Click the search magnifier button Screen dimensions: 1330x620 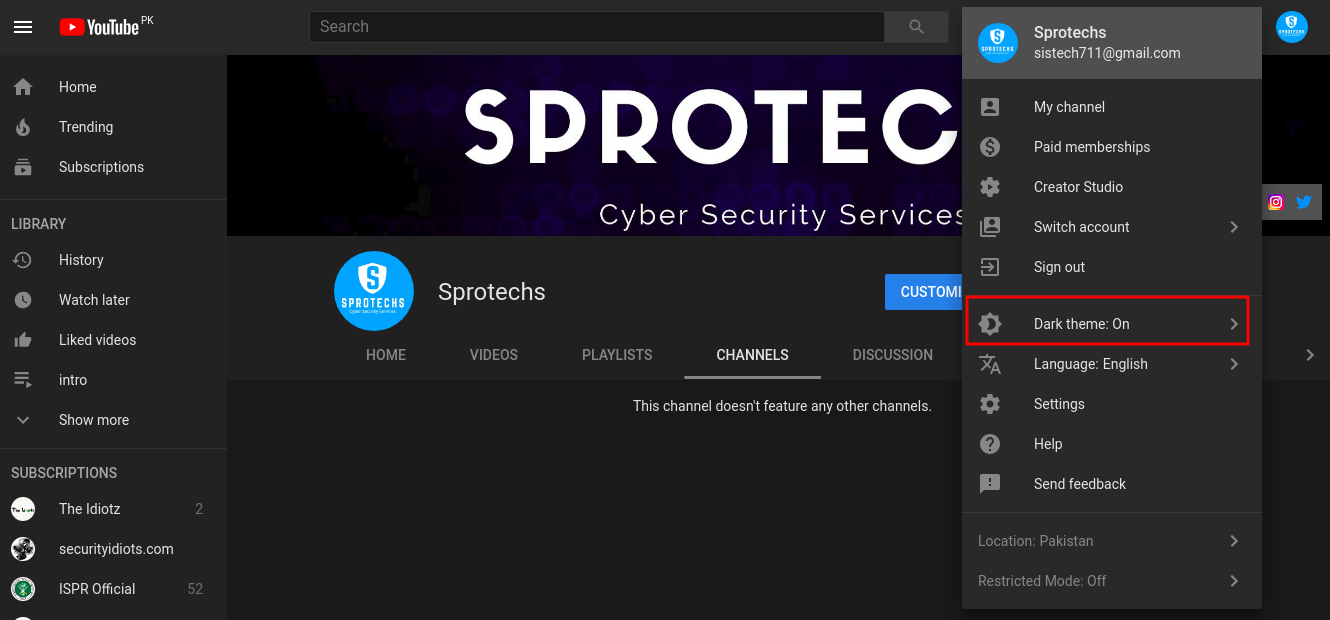[x=916, y=27]
